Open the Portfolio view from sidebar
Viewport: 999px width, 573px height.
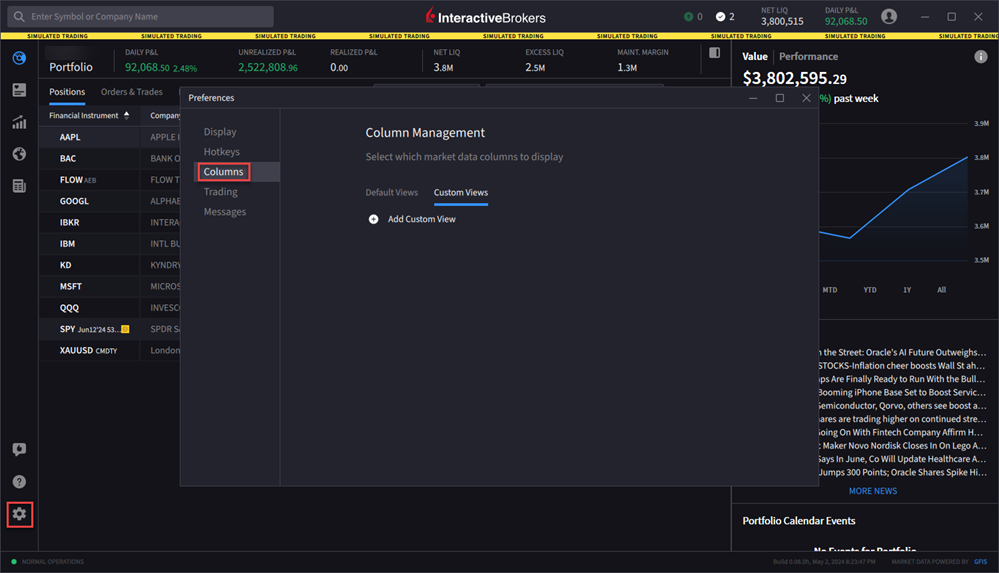tap(19, 58)
